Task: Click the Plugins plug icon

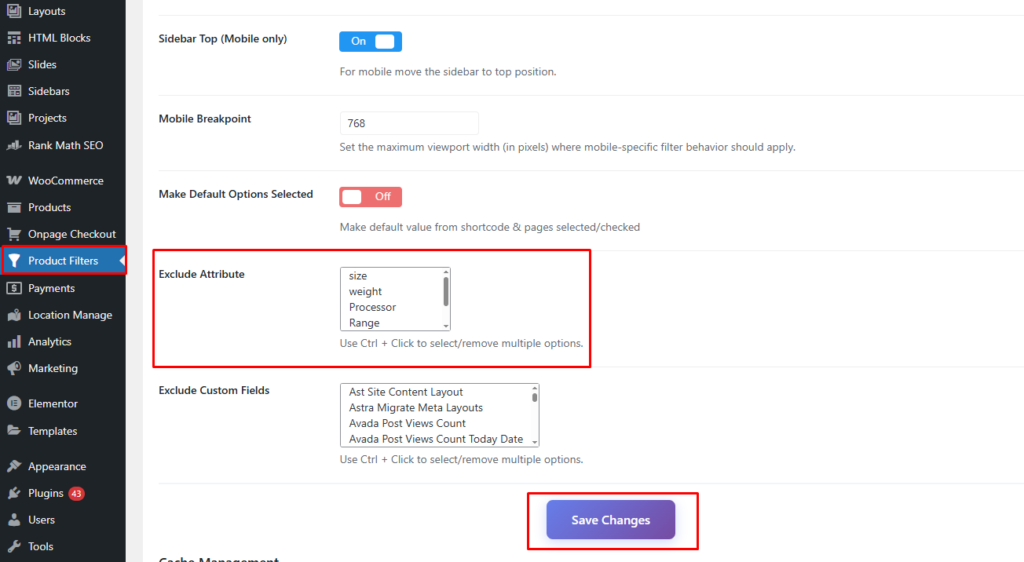Action: [14, 493]
